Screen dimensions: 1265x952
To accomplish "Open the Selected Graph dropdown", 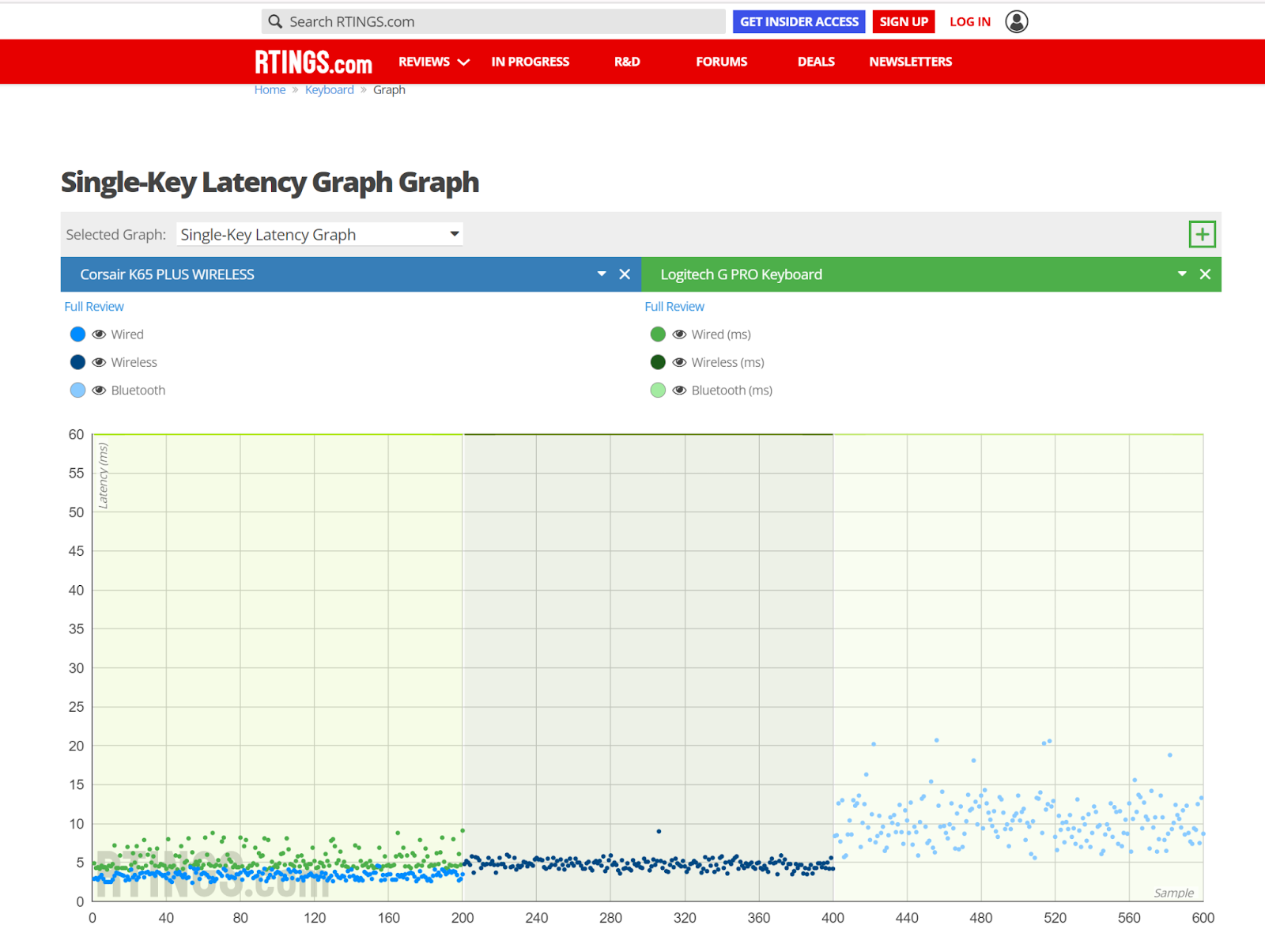I will tap(319, 234).
